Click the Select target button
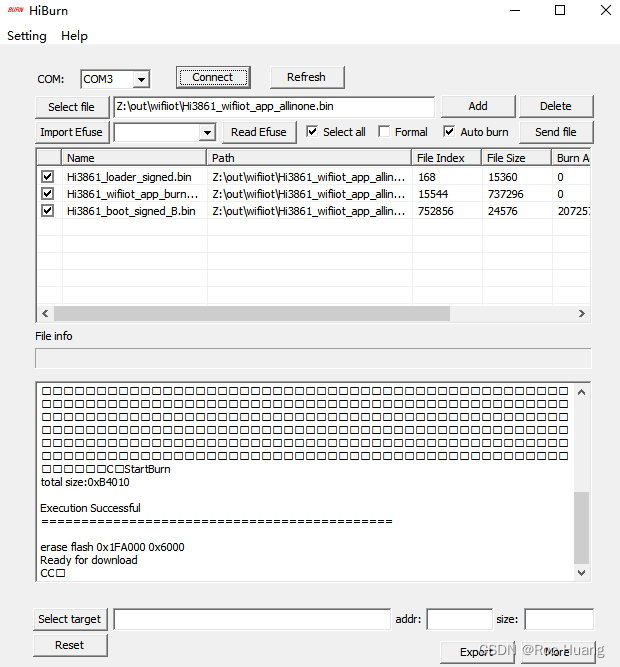The image size is (620, 667). 70,619
